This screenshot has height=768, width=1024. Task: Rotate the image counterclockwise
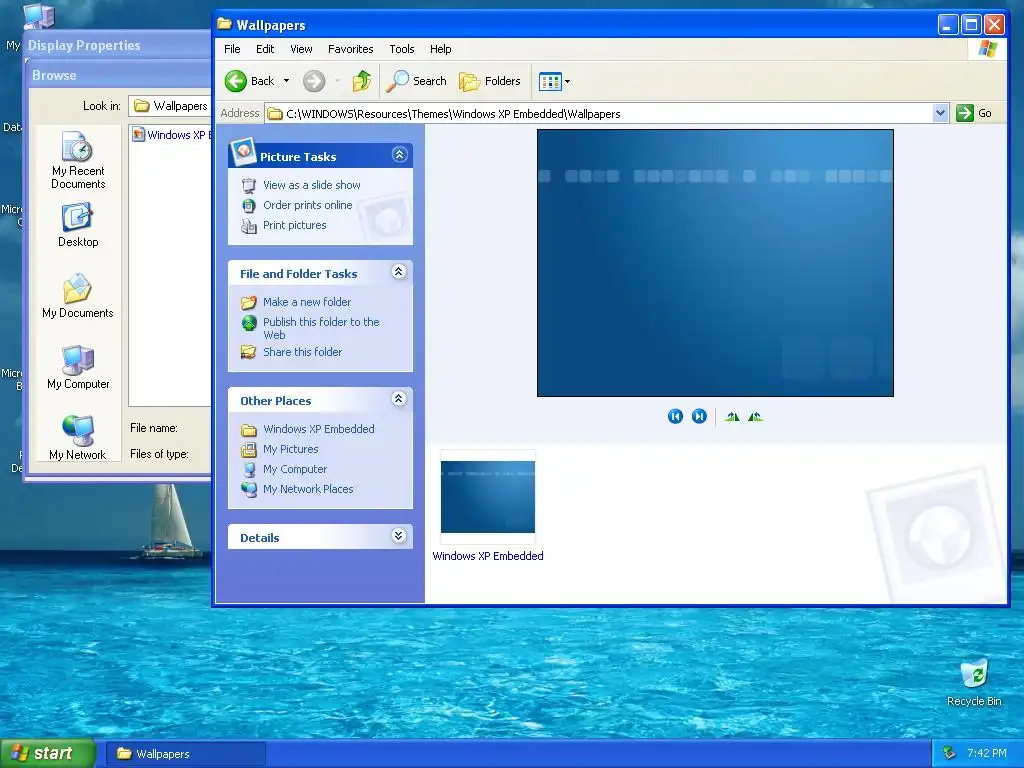(x=756, y=416)
